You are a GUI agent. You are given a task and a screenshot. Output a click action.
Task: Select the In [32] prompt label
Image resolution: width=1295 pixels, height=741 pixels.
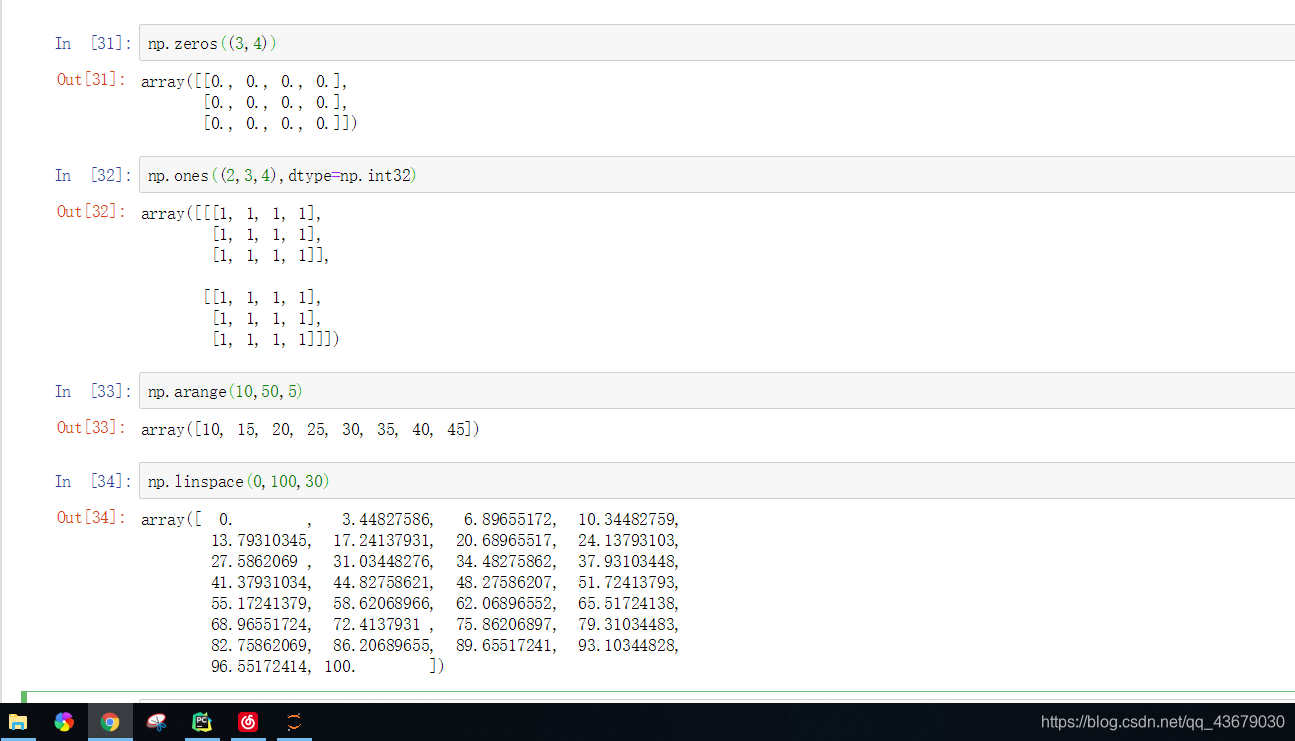pyautogui.click(x=93, y=175)
